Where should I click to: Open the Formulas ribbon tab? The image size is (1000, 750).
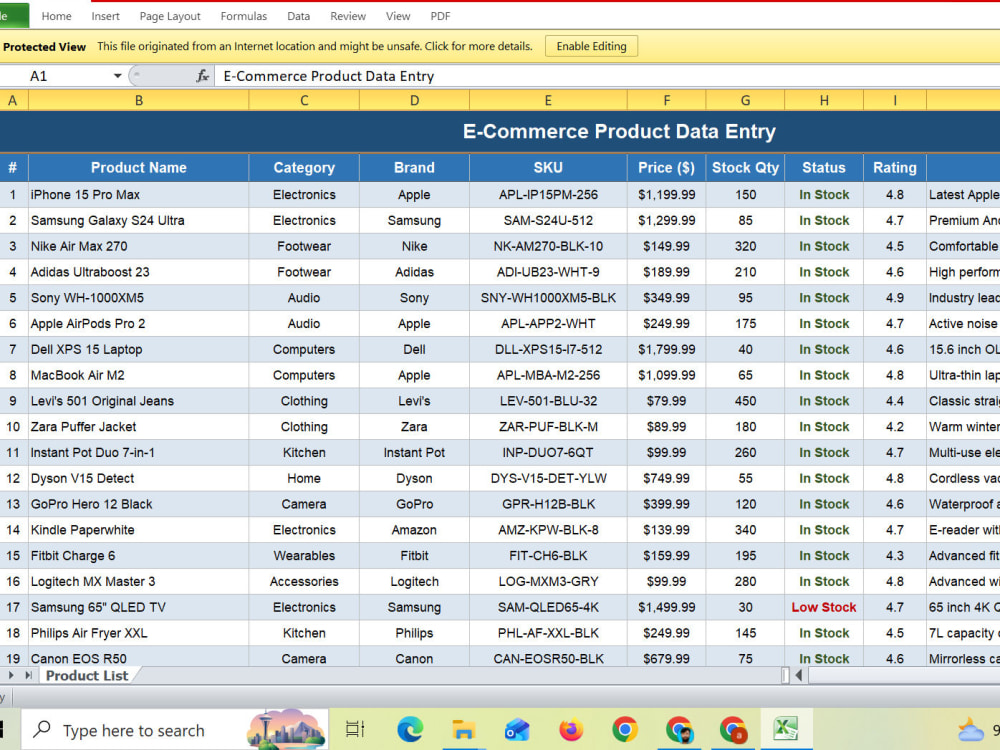point(244,16)
